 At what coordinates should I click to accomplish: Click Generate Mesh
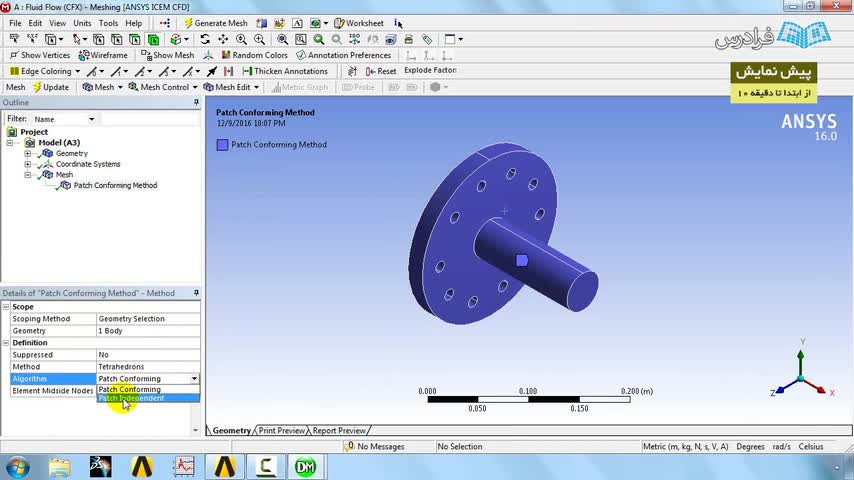216,23
